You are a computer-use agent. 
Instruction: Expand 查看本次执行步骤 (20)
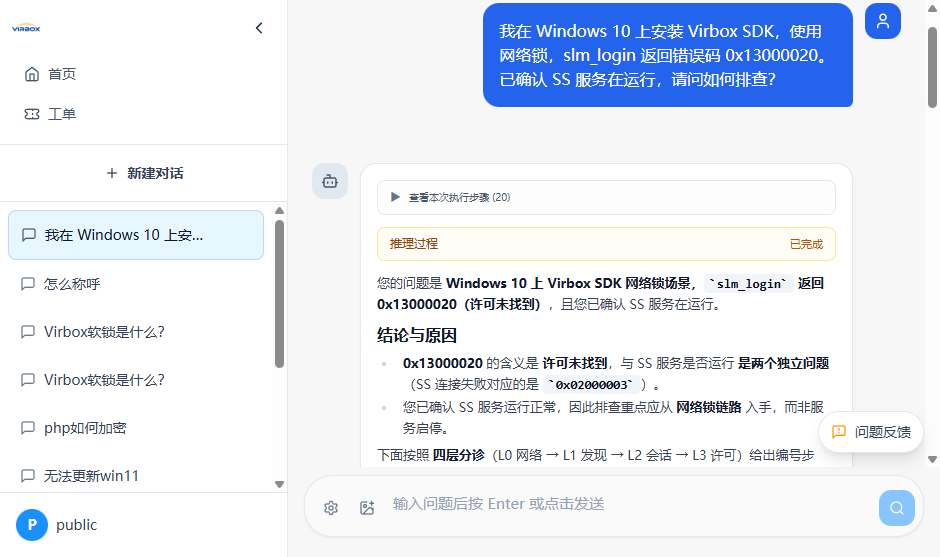coord(606,197)
